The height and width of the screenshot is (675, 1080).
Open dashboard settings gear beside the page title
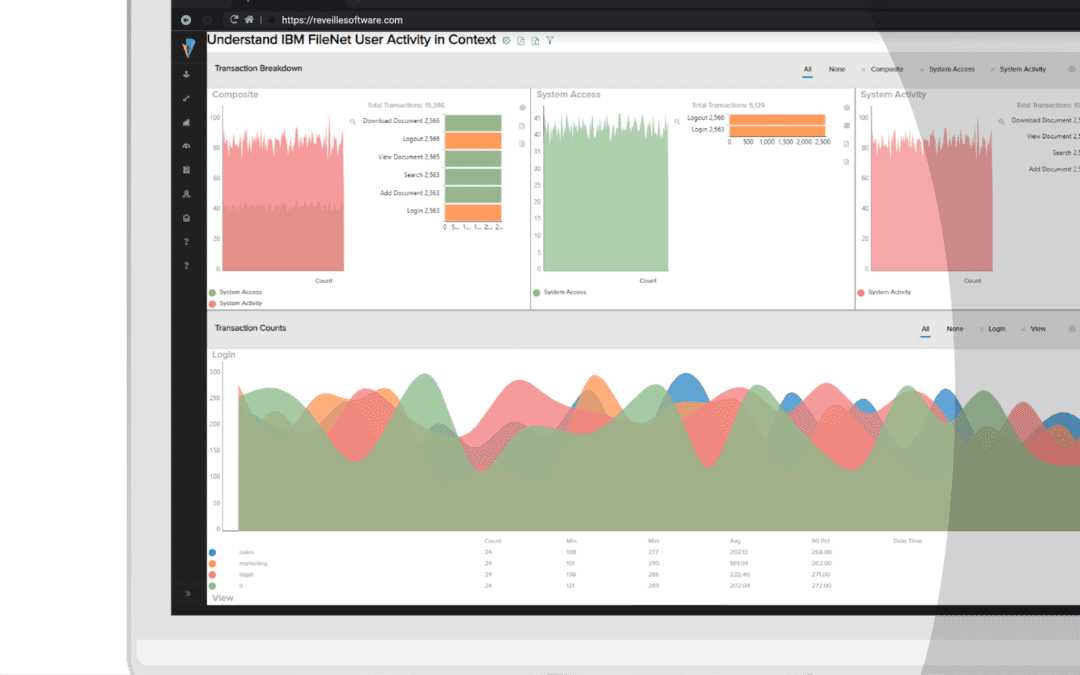[506, 41]
